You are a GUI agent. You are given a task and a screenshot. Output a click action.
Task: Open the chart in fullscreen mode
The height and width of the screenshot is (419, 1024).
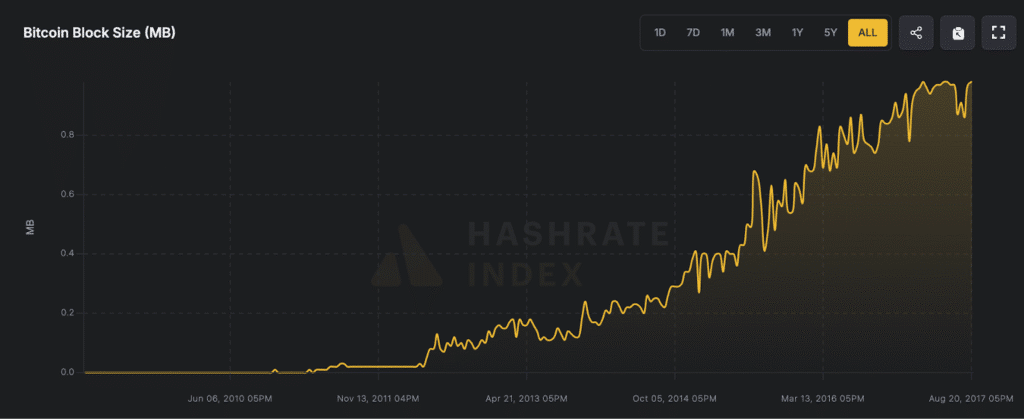pos(997,33)
